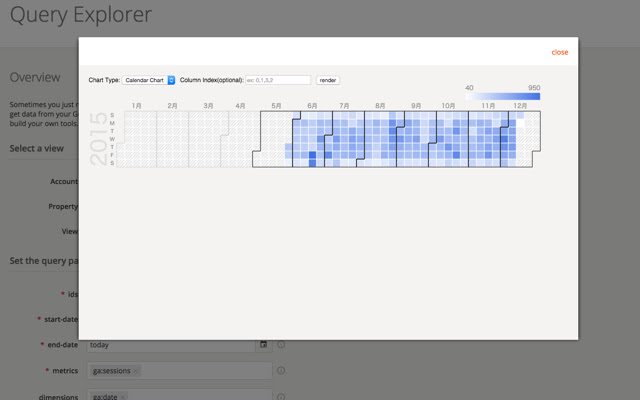This screenshot has width=640, height=400.
Task: Click the metrics field with ga:sessions
Action: (x=180, y=371)
